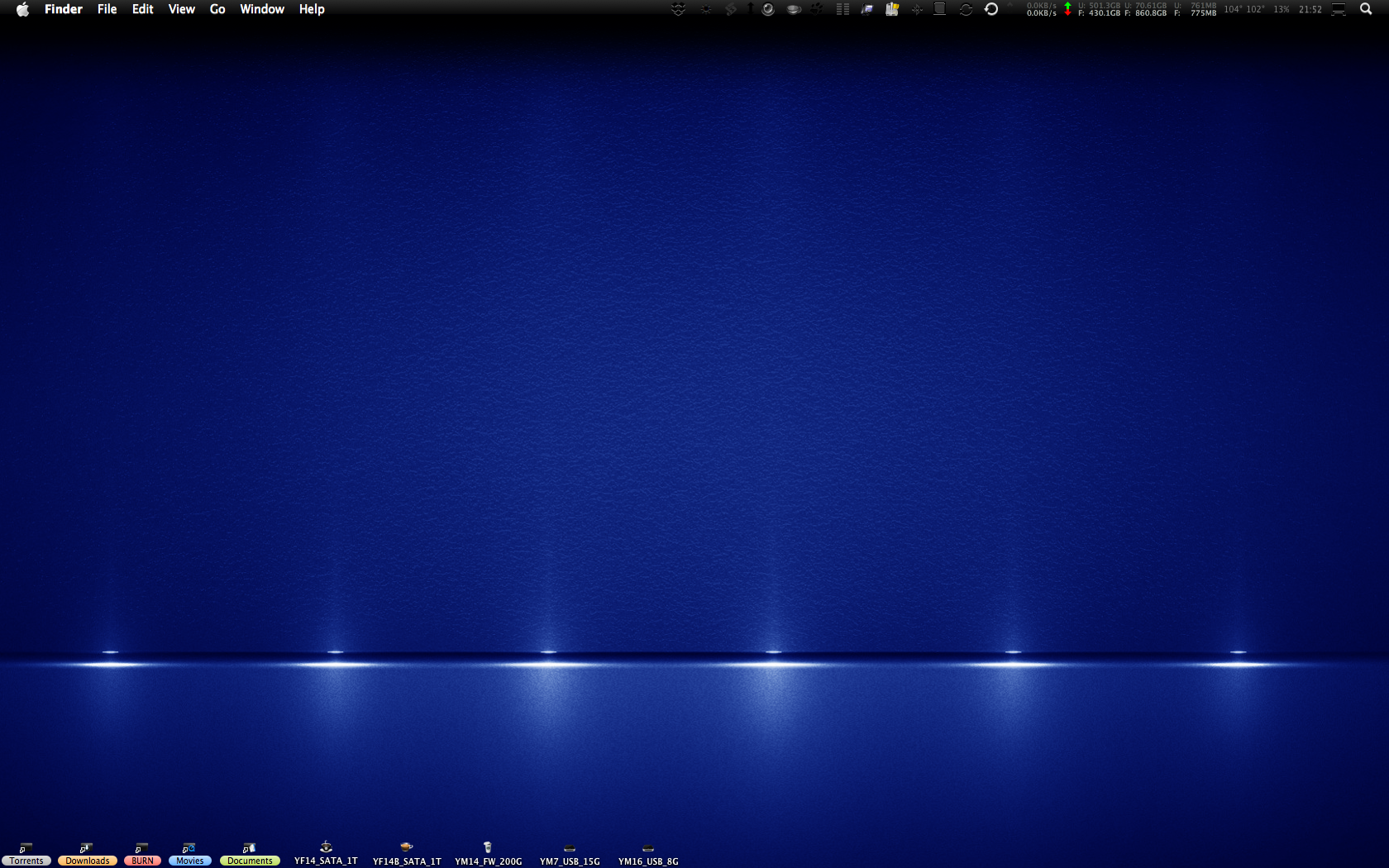Open the Go menu
The height and width of the screenshot is (868, 1389).
tap(217, 9)
